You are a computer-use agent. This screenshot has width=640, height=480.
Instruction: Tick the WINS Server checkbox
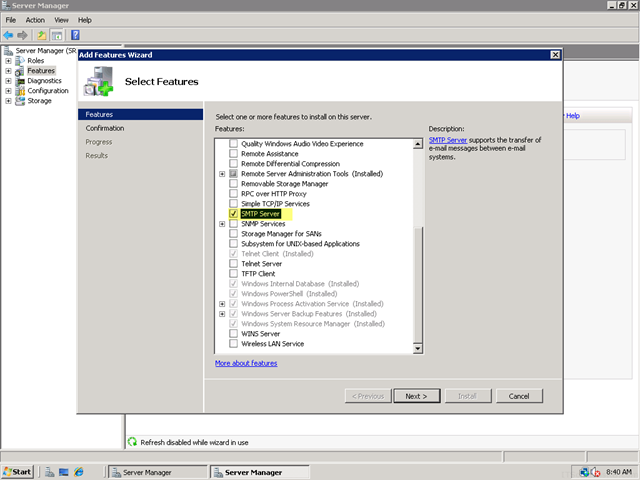pyautogui.click(x=233, y=333)
